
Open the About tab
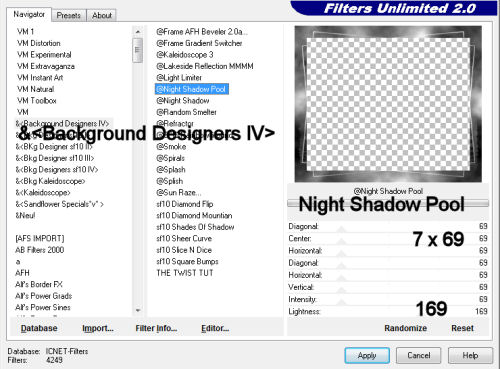(x=102, y=15)
